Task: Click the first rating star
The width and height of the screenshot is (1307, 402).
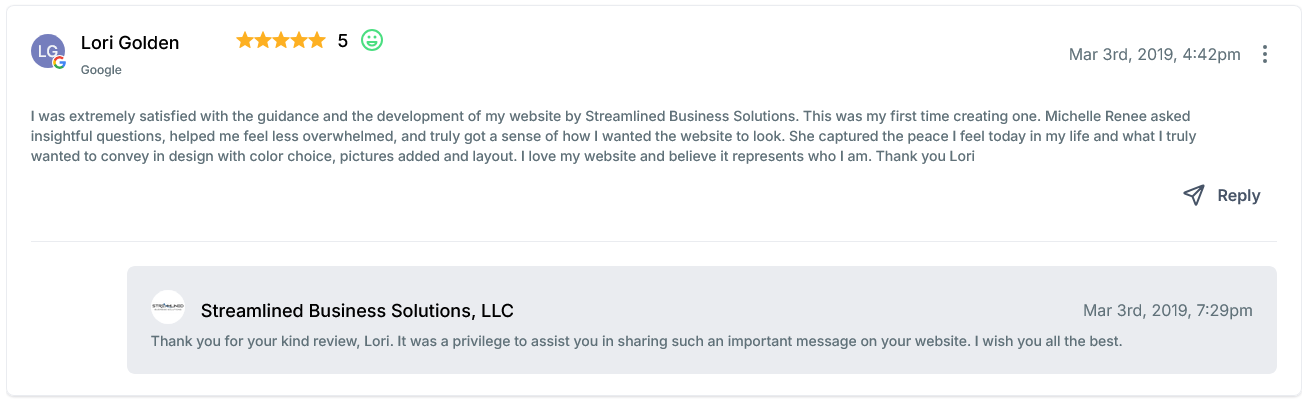Action: pos(245,41)
